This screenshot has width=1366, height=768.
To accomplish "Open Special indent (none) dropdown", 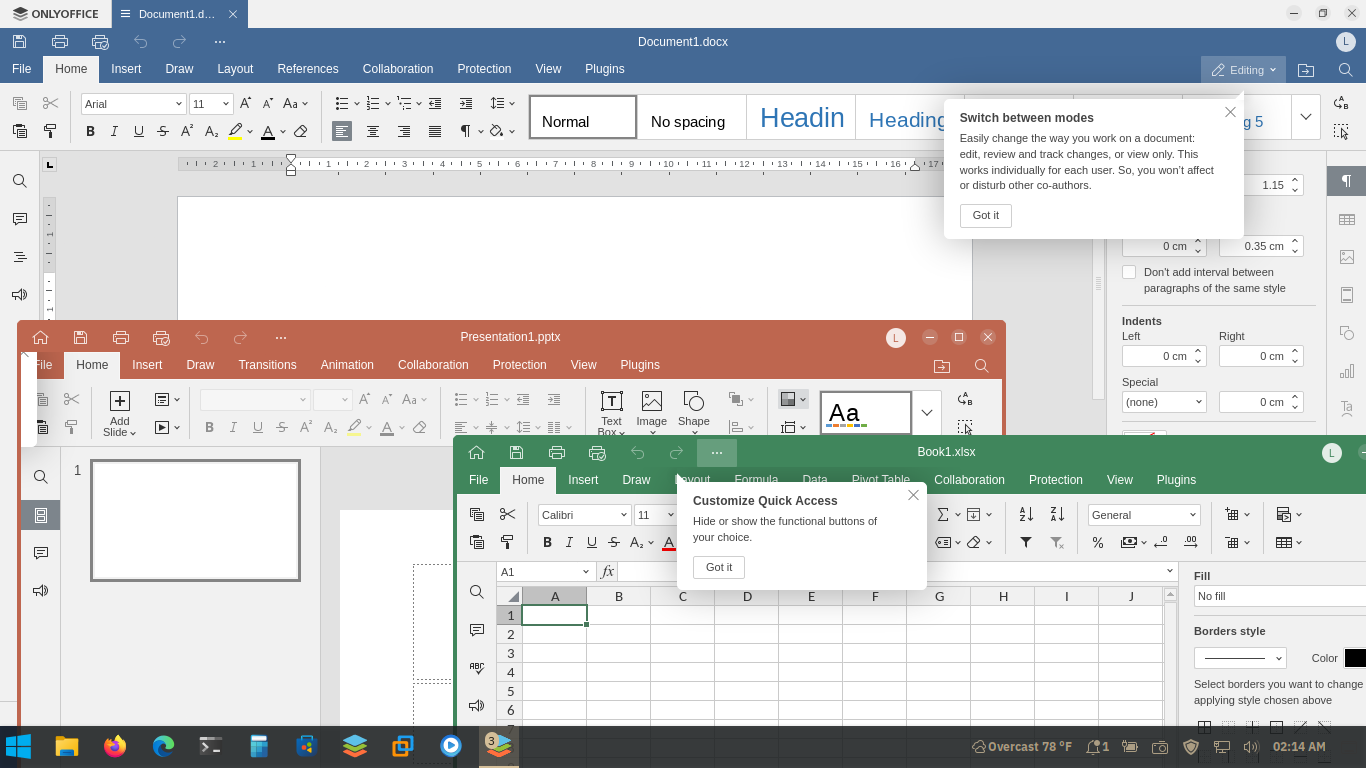I will tap(1164, 402).
